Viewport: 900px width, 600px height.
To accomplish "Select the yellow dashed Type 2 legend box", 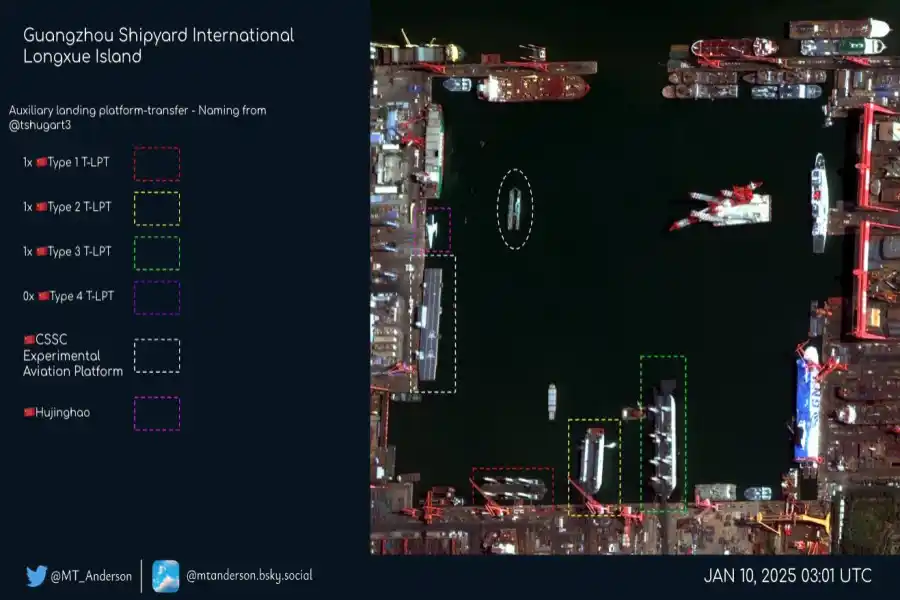I will coord(157,208).
